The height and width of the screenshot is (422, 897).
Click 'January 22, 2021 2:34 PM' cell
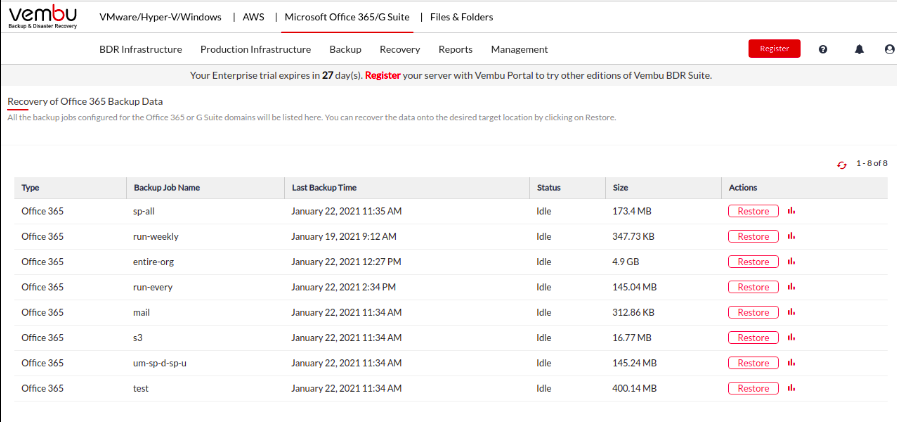coord(344,286)
